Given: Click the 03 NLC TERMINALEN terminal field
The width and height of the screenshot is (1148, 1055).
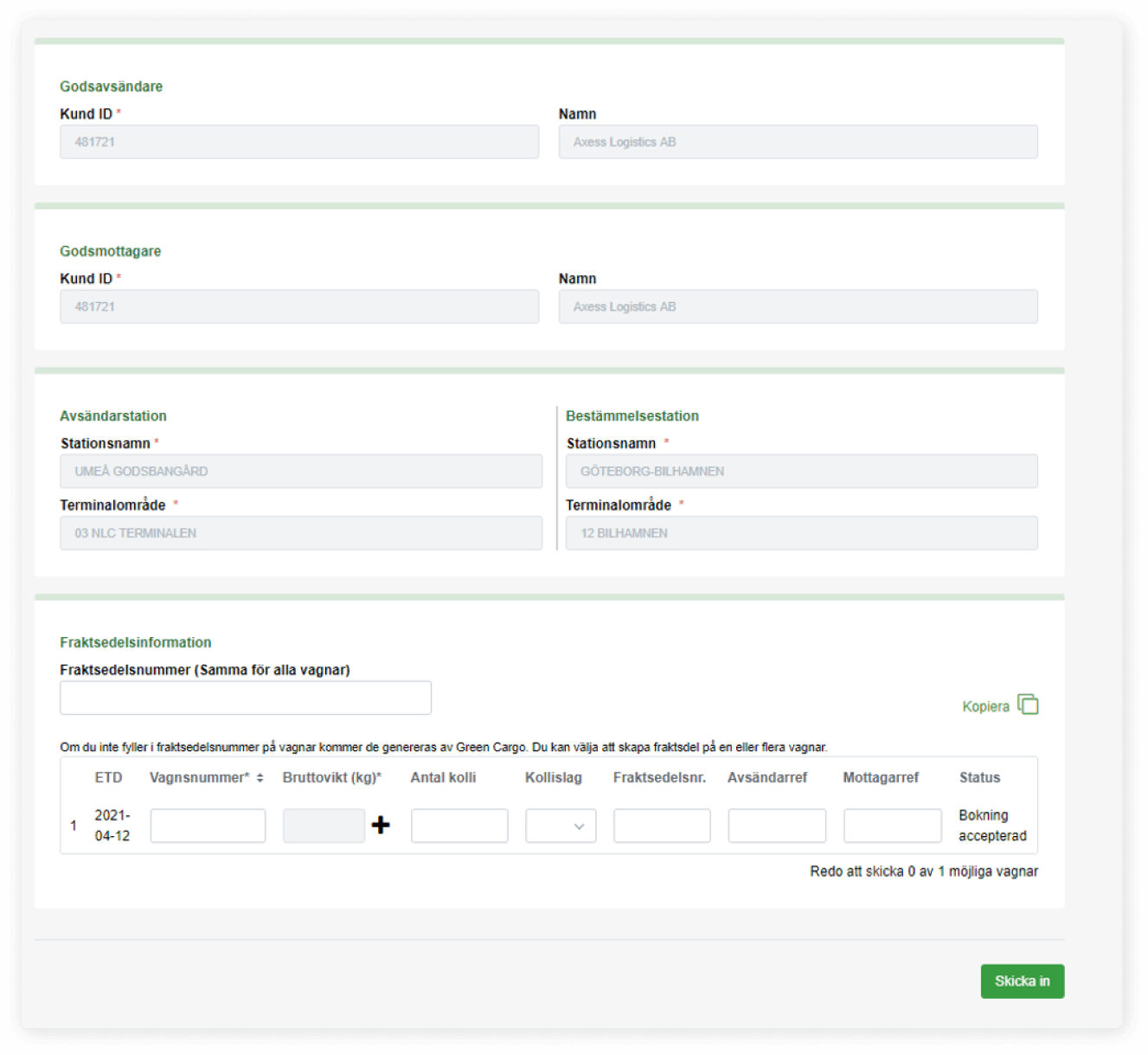Looking at the screenshot, I should [298, 532].
